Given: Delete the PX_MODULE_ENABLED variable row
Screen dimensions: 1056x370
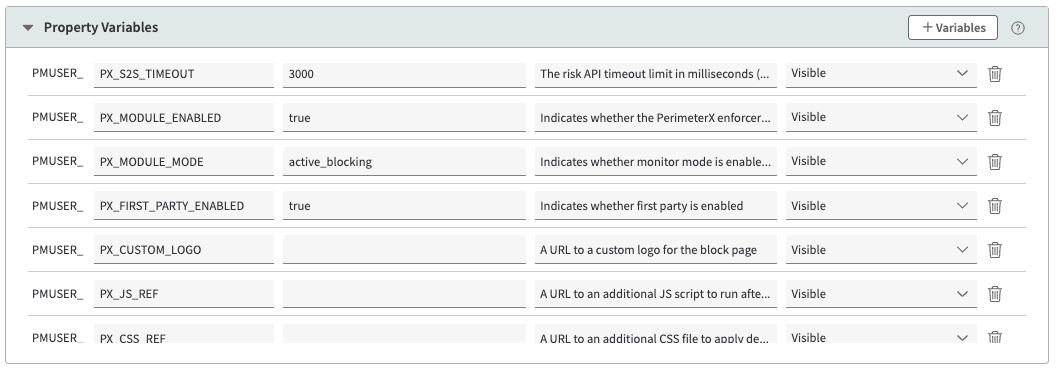Looking at the screenshot, I should (995, 118).
